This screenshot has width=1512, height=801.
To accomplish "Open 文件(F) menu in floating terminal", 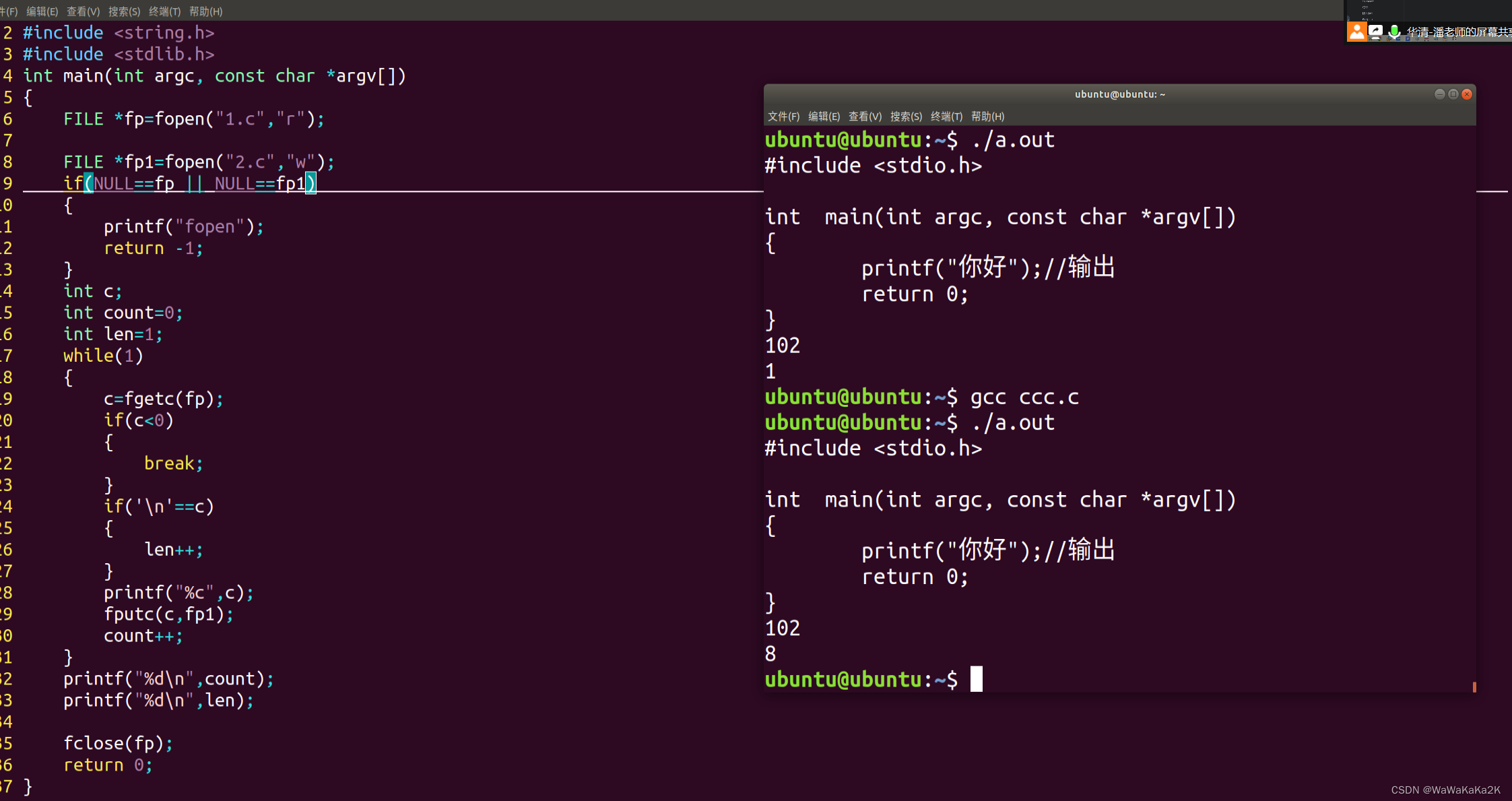I will point(783,117).
